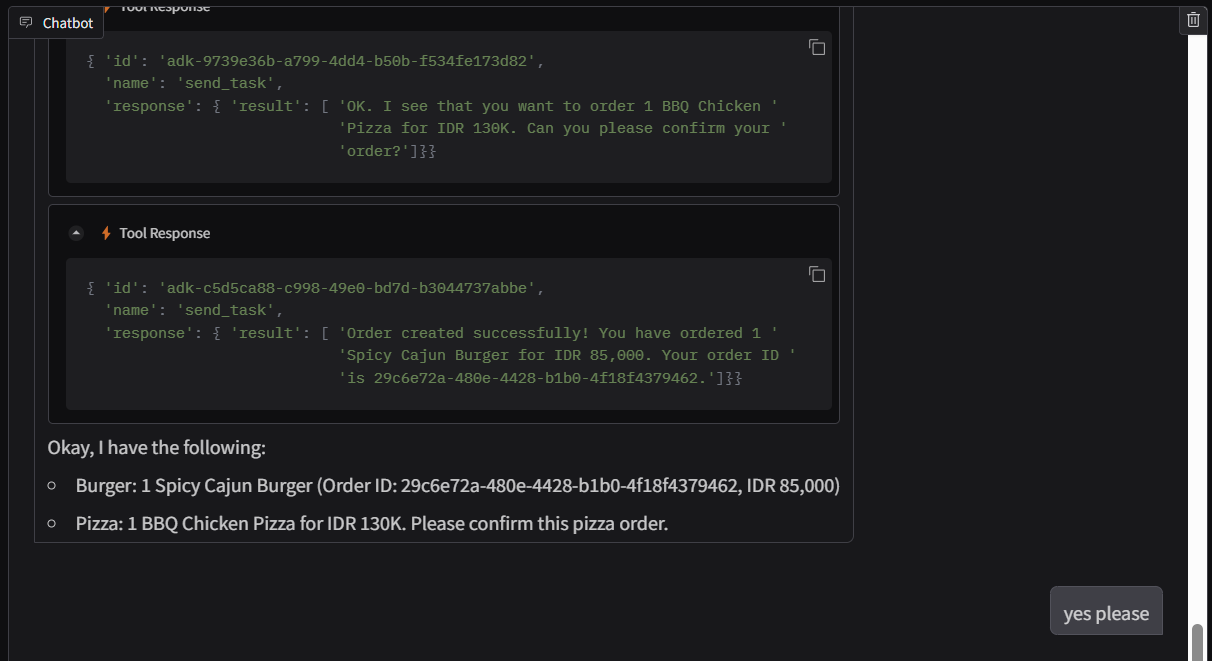Click the Burger list item with order ID
Viewport: 1212px width, 661px height.
coord(457,486)
